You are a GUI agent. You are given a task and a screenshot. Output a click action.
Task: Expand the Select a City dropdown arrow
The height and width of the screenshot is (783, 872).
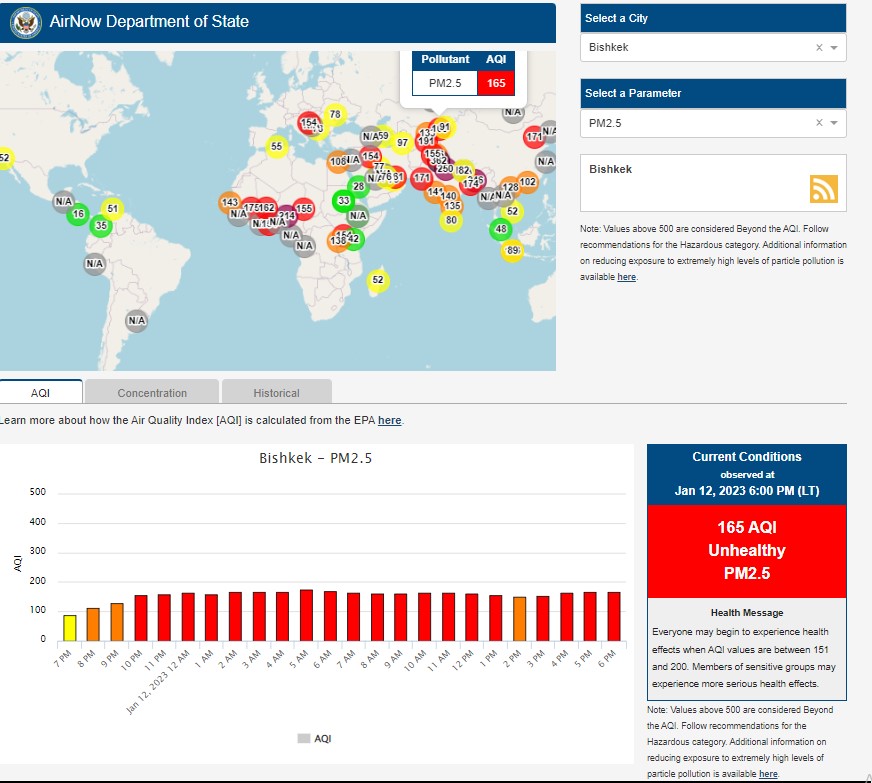pos(834,48)
